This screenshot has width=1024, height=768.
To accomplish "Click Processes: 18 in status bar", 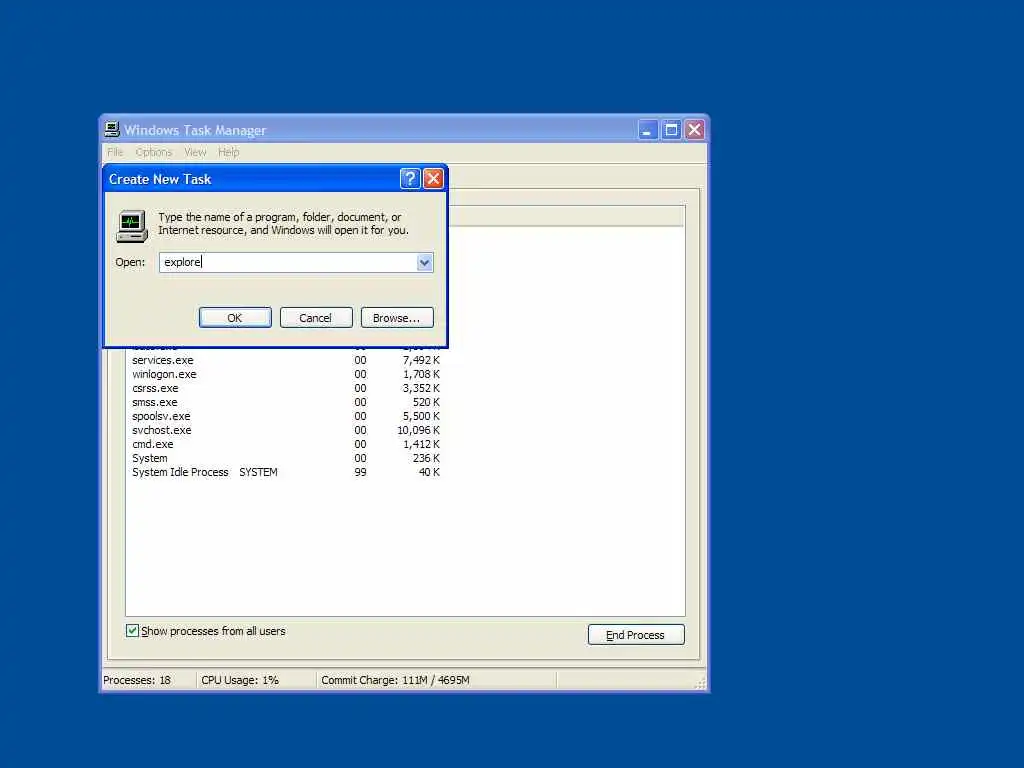I will click(x=137, y=680).
